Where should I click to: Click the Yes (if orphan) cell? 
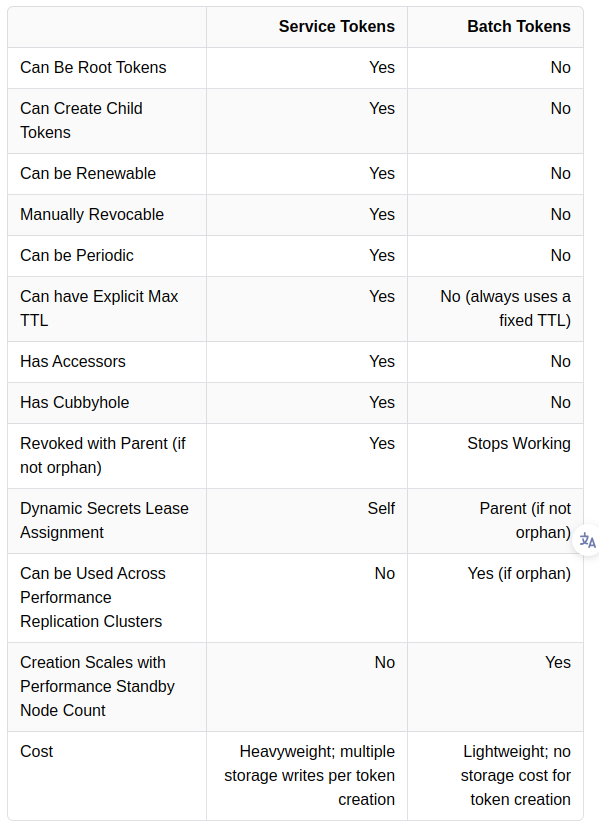(519, 573)
